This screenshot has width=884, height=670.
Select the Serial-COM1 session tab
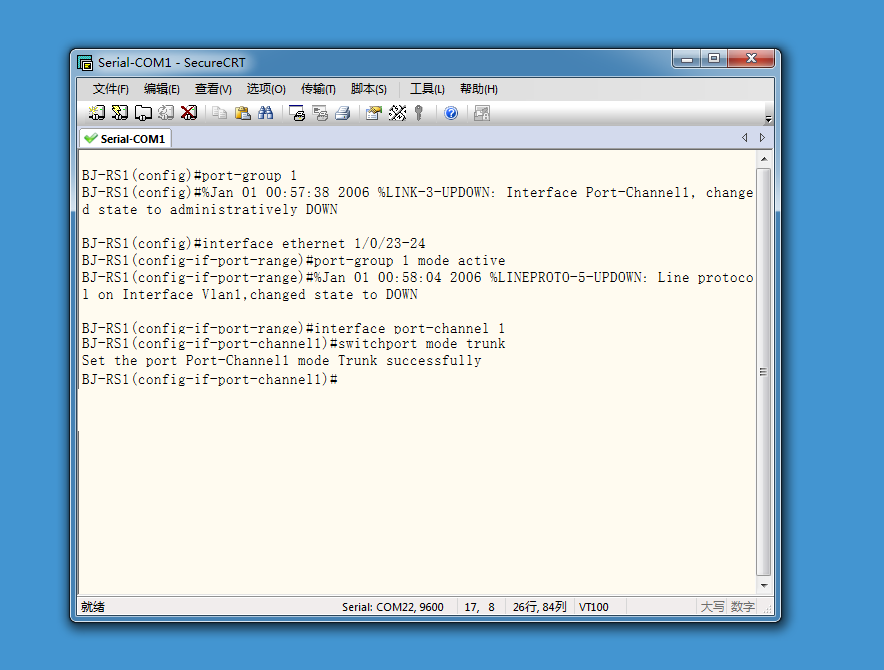point(125,139)
